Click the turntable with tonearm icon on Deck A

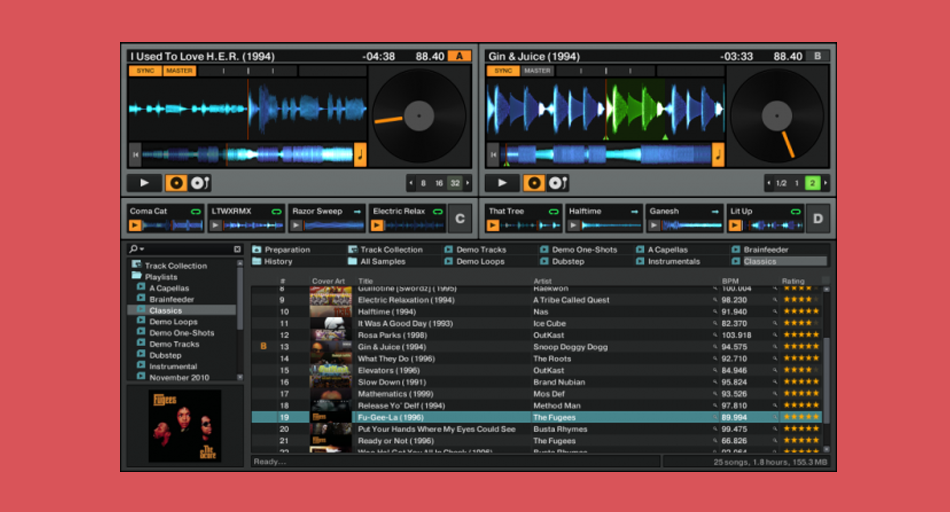[199, 182]
